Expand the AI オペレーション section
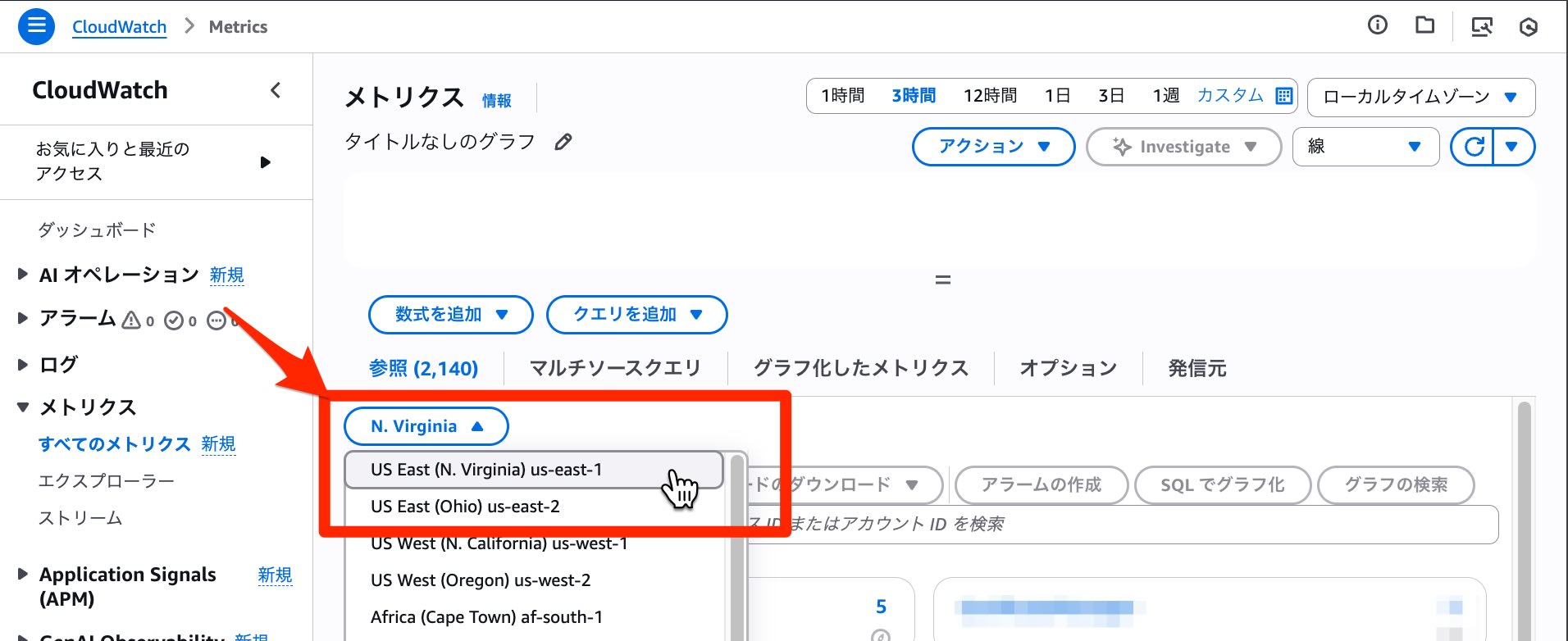 click(23, 275)
